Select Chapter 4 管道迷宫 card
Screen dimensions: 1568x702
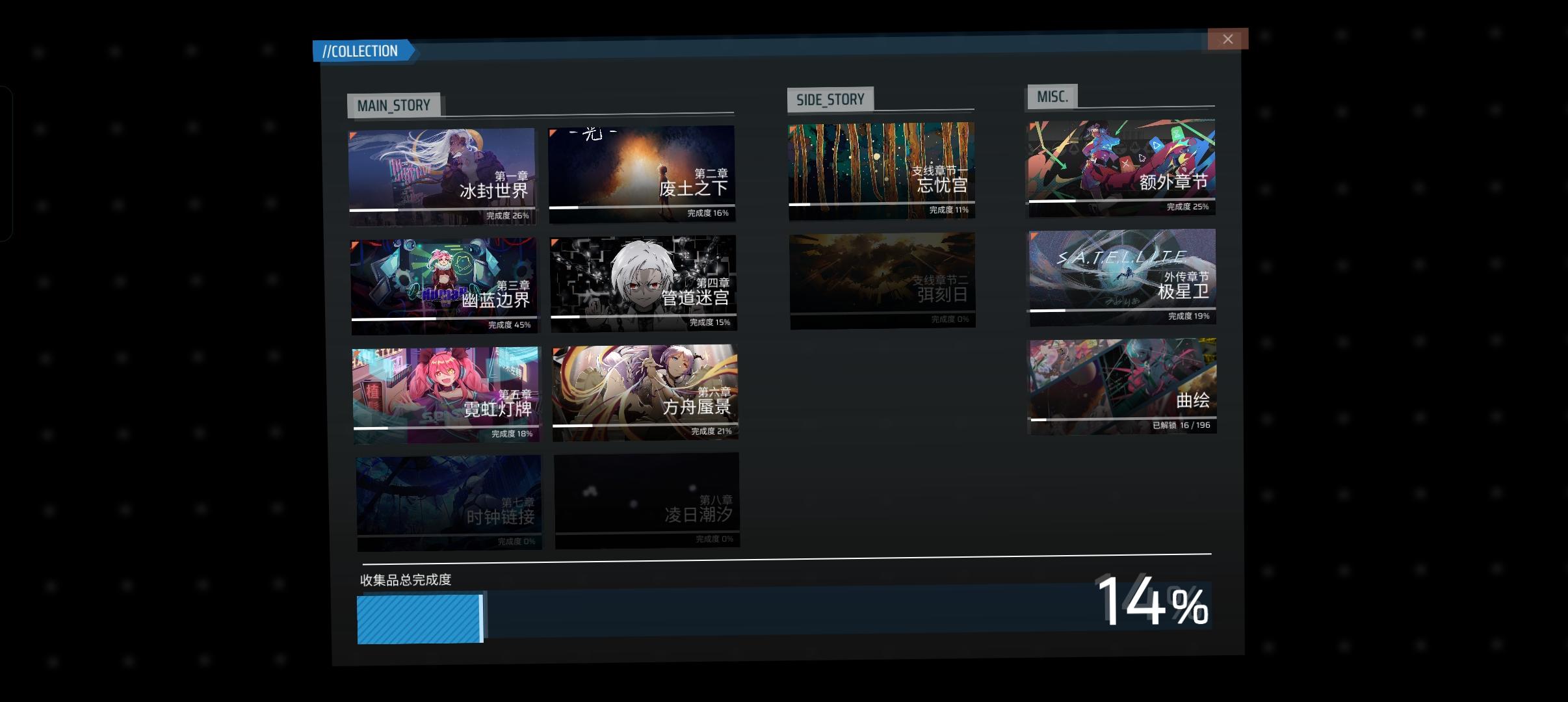point(643,283)
